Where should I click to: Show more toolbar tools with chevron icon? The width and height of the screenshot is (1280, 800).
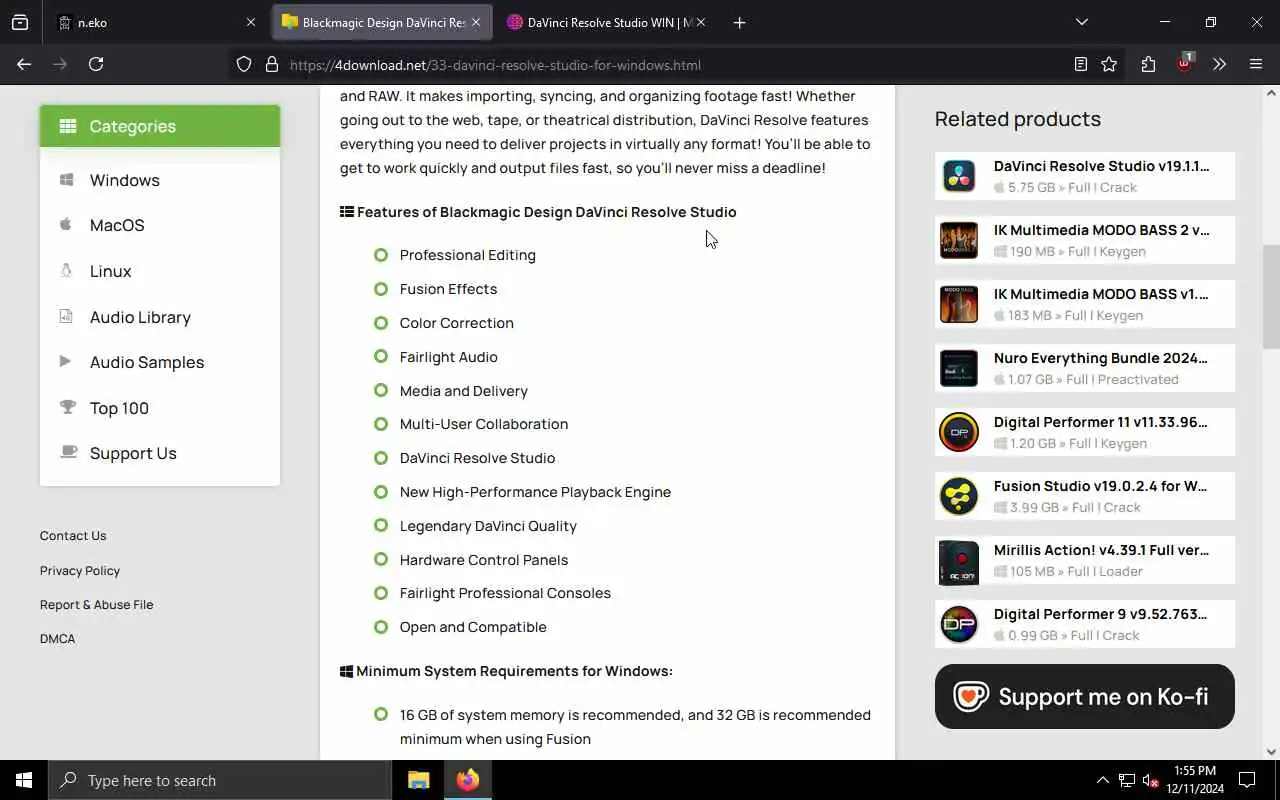point(1219,64)
